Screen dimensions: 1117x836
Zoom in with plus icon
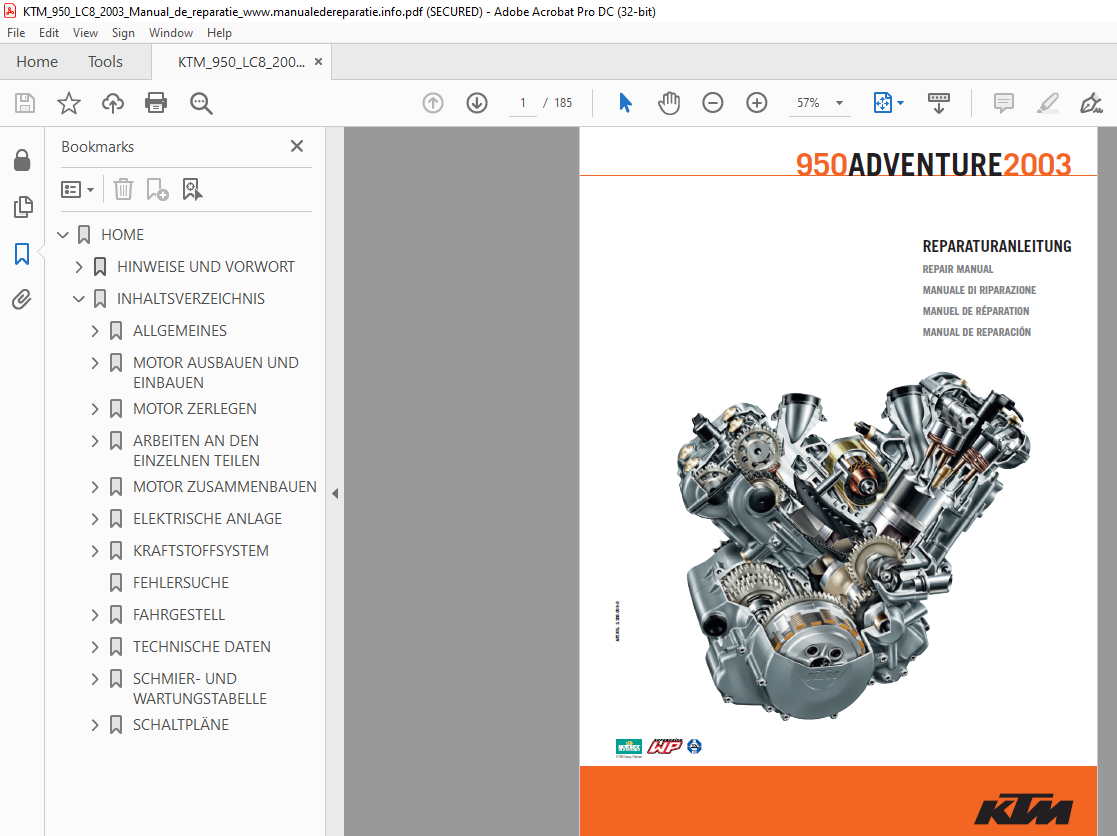[x=757, y=103]
